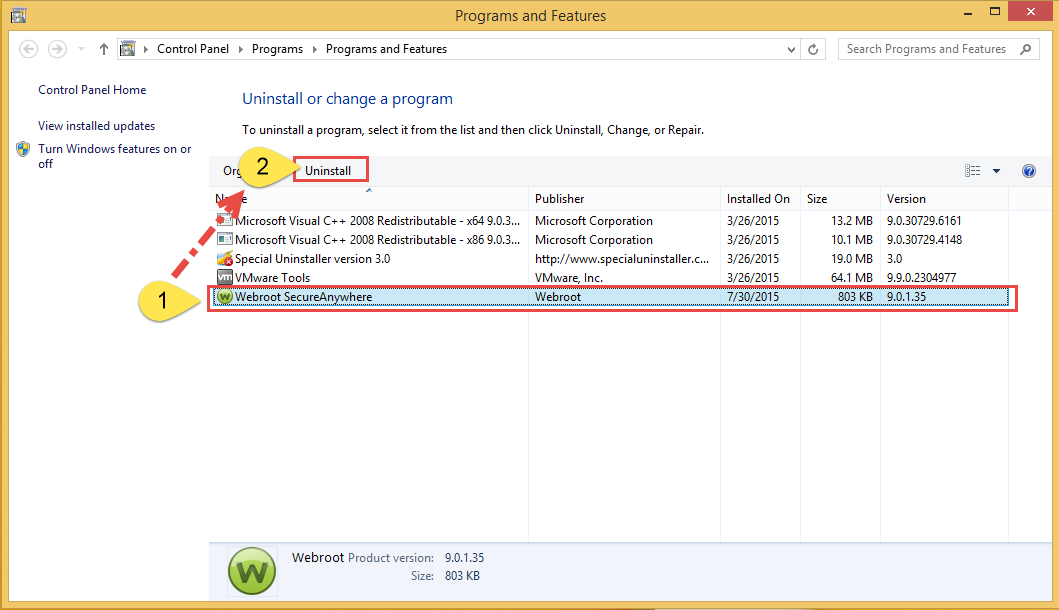Open the view options dropdown arrow
This screenshot has height=610, width=1059.
point(996,171)
